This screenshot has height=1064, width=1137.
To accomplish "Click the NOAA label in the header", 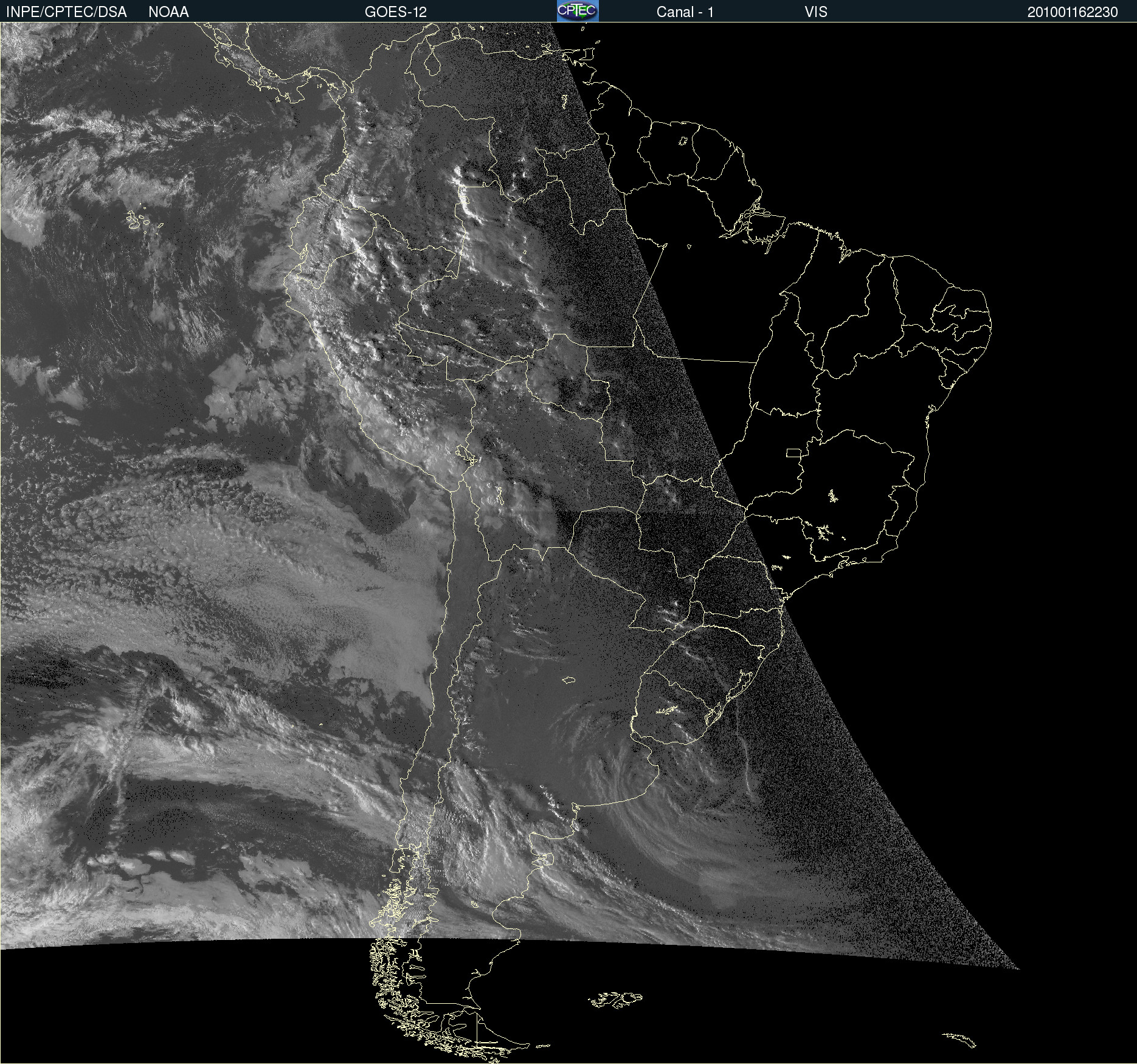I will click(x=168, y=12).
